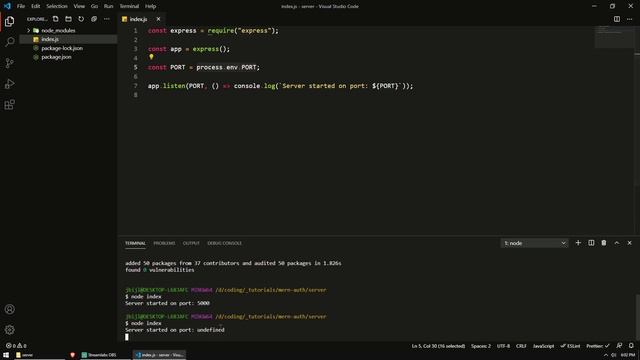Screen dimensions: 640x360
Task: Switch to the DEBUG CONSOLE tab
Action: 224,243
